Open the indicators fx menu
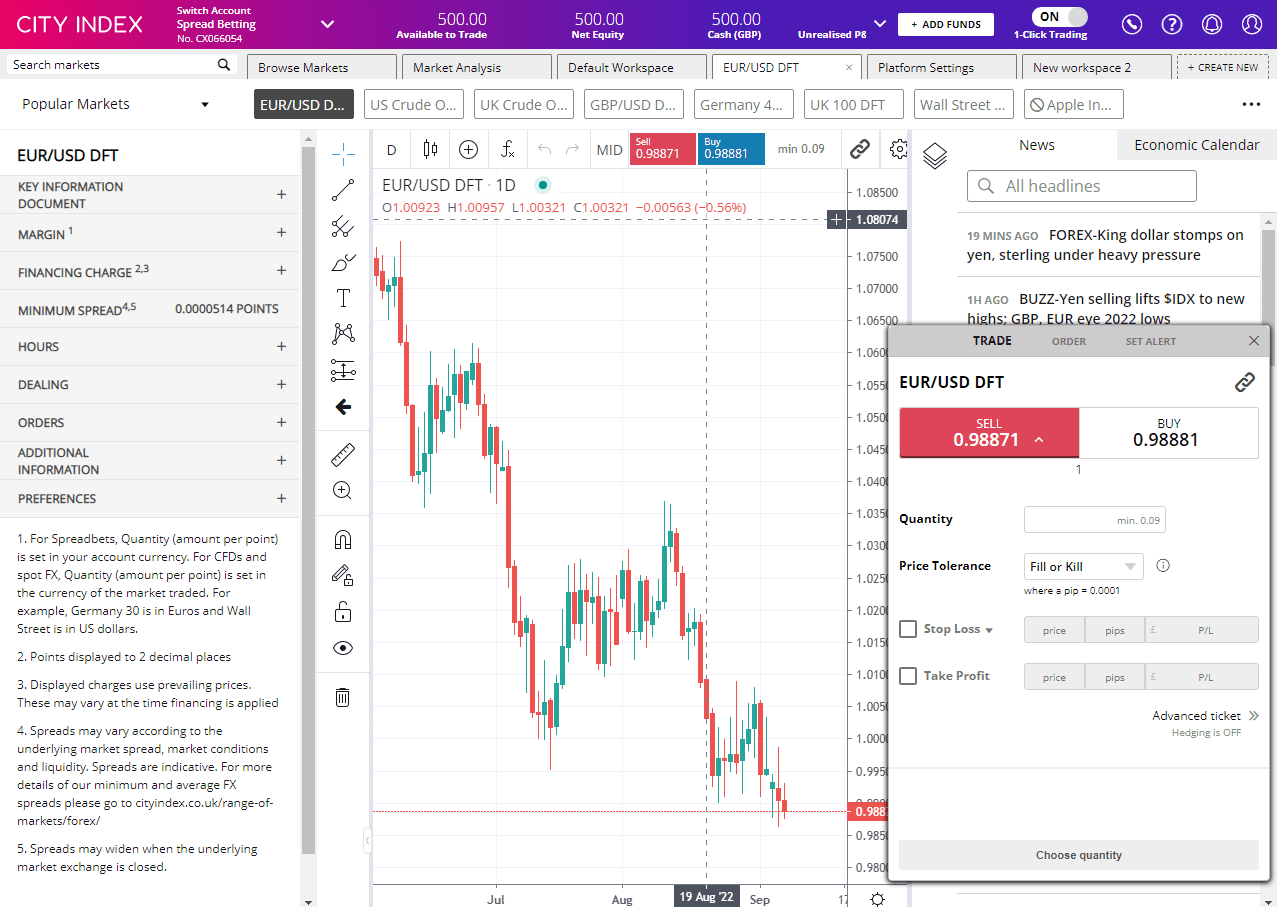 click(507, 148)
